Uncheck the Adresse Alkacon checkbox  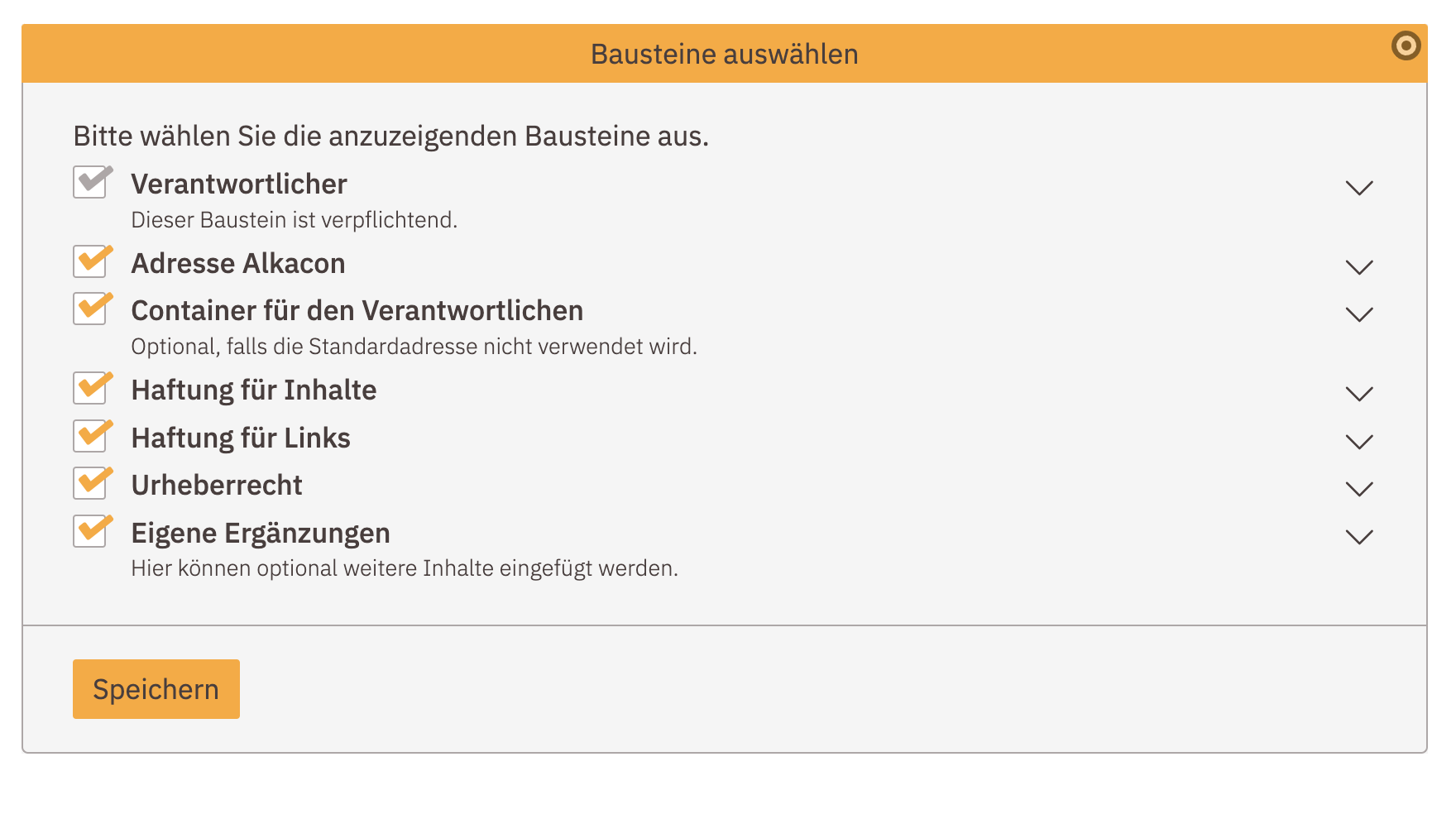[x=91, y=261]
